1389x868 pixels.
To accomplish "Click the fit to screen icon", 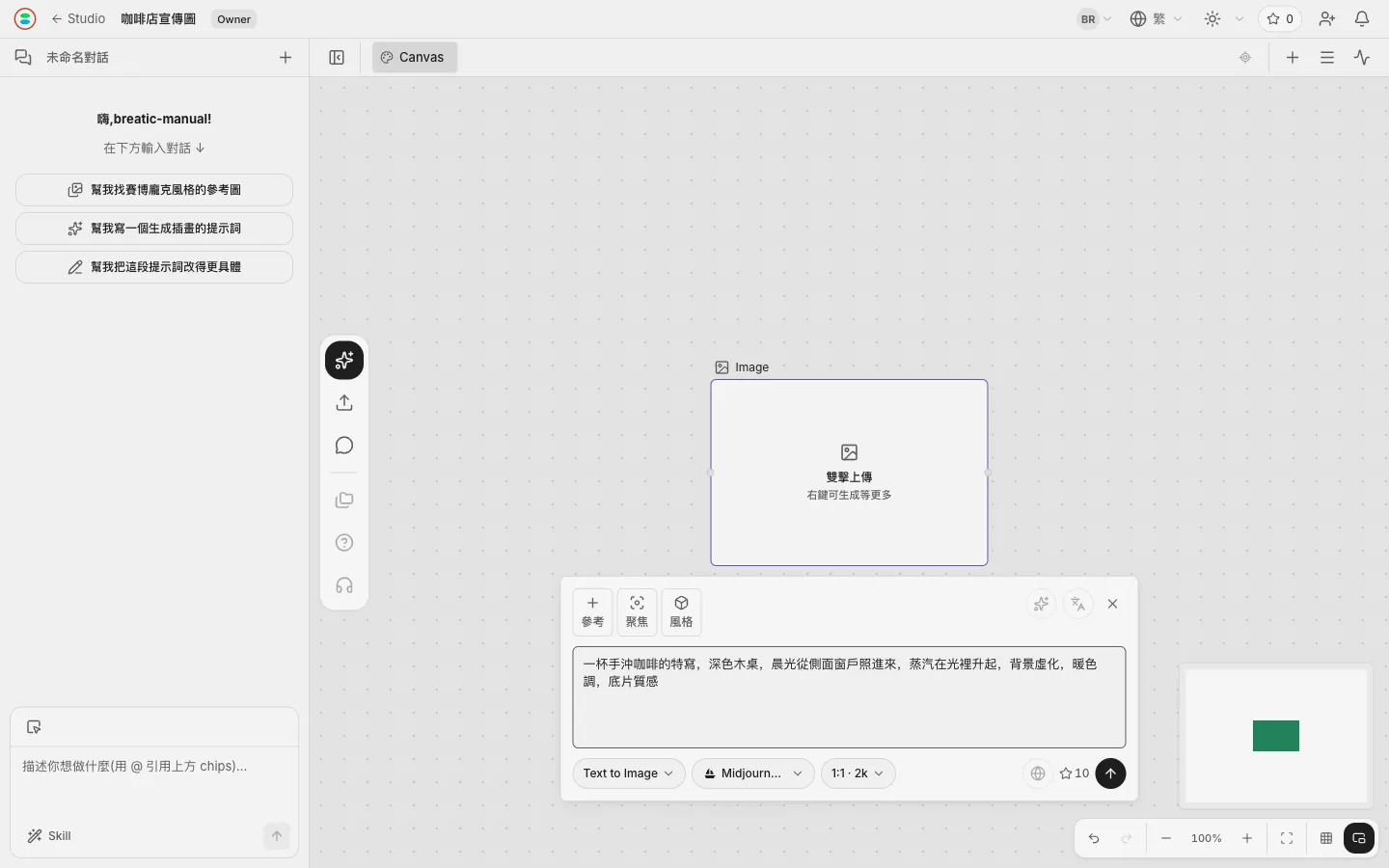I will pos(1287,838).
